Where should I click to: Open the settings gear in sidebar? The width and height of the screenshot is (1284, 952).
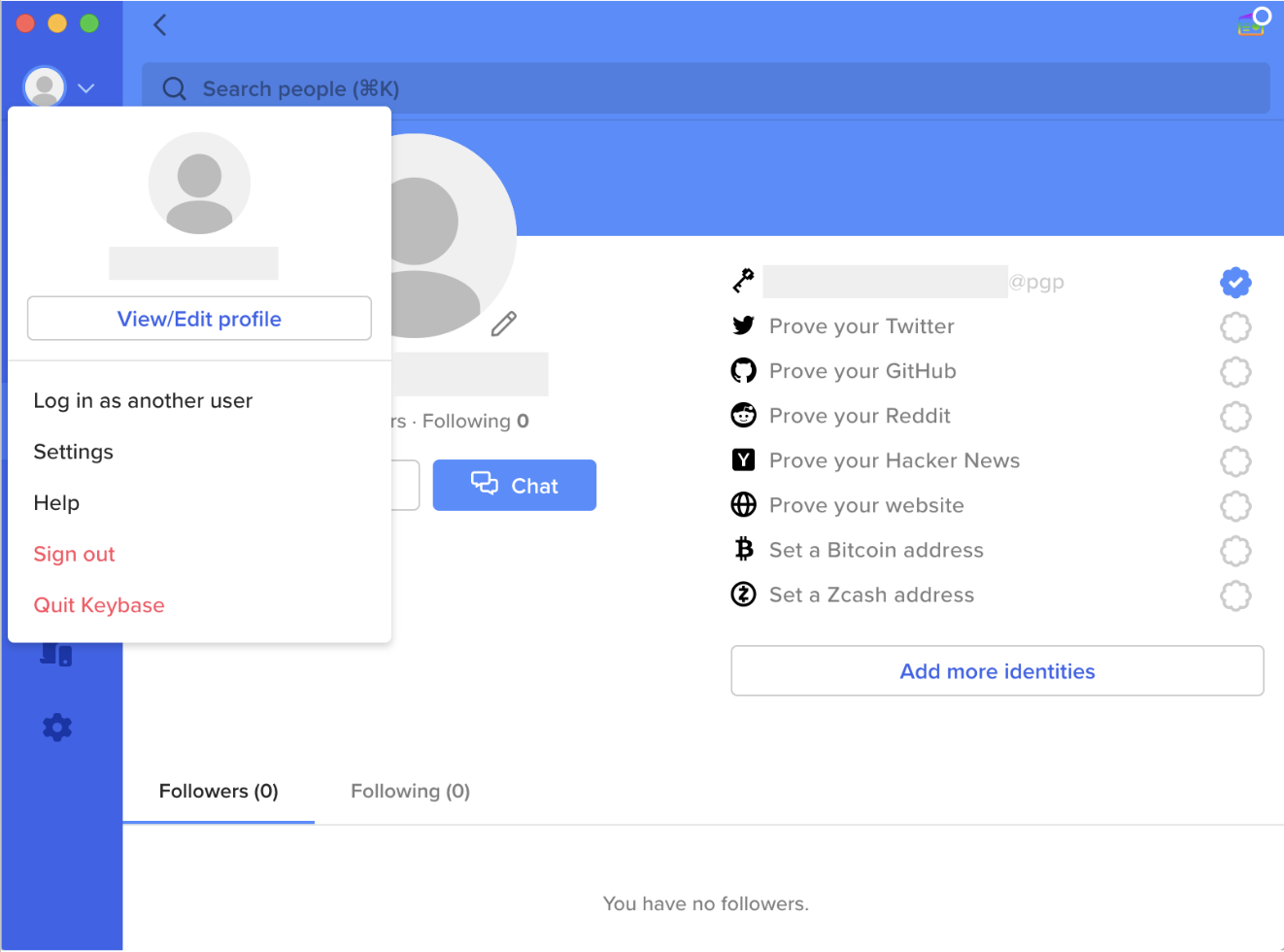[57, 728]
